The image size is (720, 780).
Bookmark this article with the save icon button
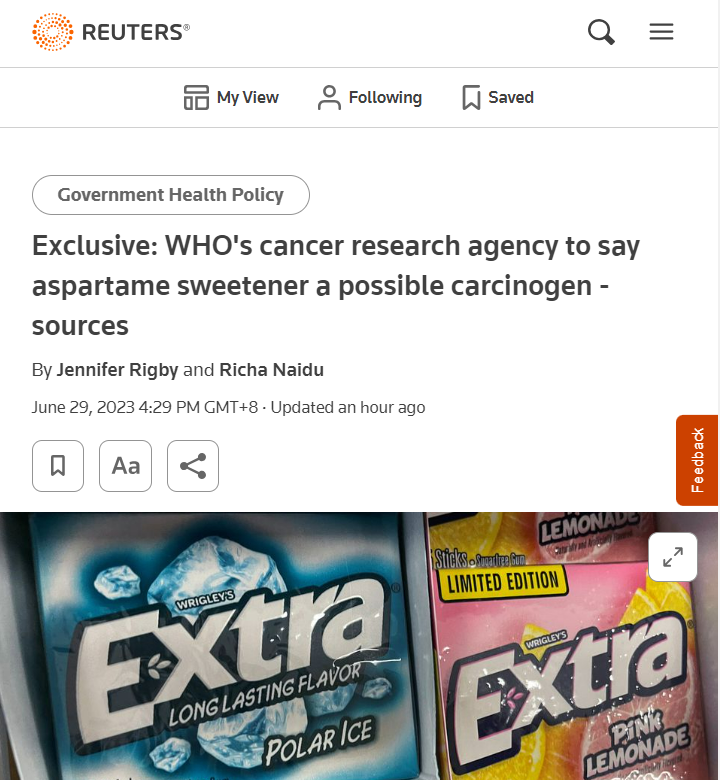[x=58, y=466]
